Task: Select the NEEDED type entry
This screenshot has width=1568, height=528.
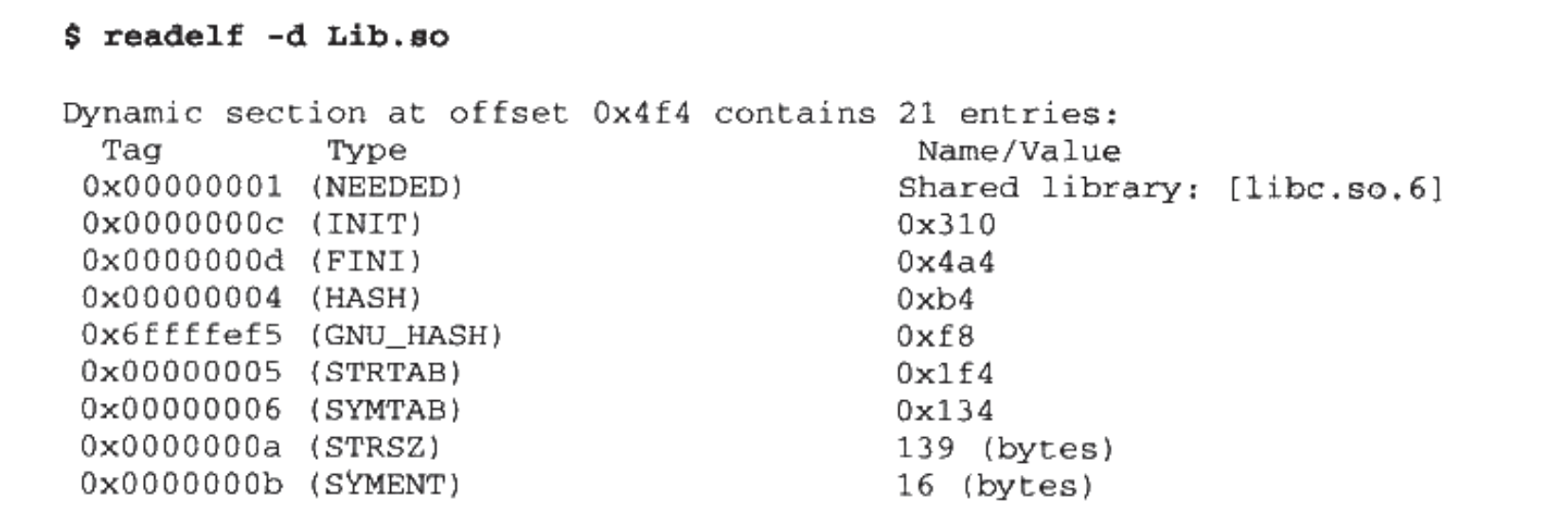Action: (x=386, y=187)
